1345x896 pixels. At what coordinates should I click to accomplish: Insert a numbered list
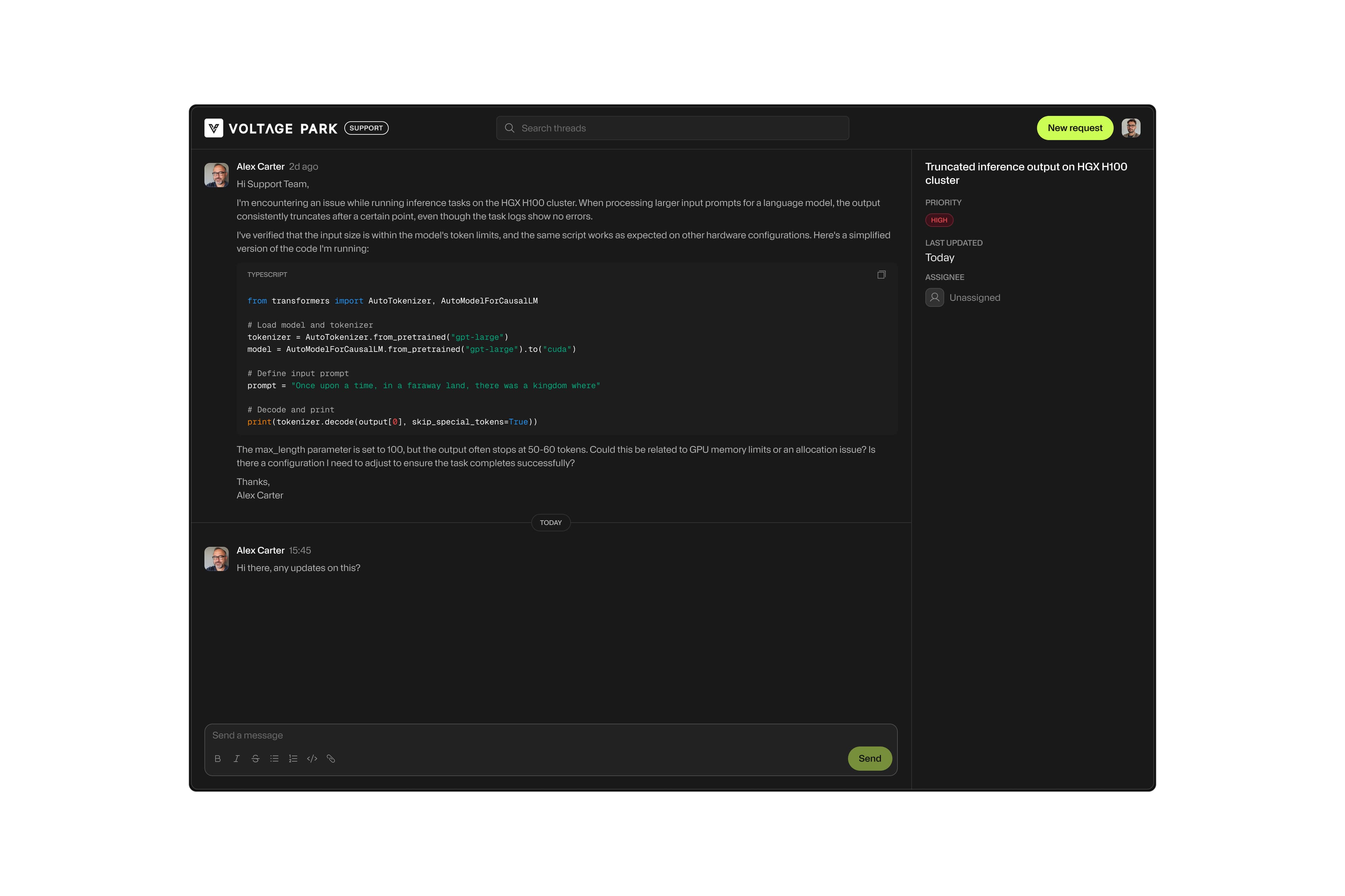tap(293, 758)
